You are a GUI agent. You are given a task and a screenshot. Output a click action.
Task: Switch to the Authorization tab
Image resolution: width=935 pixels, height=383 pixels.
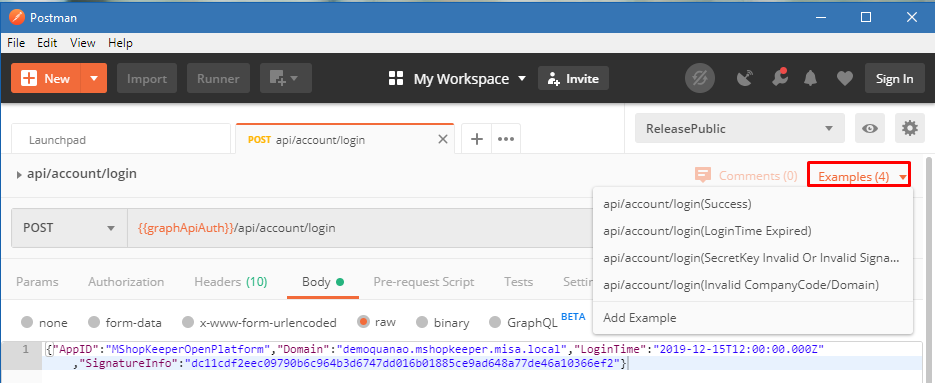(x=126, y=282)
